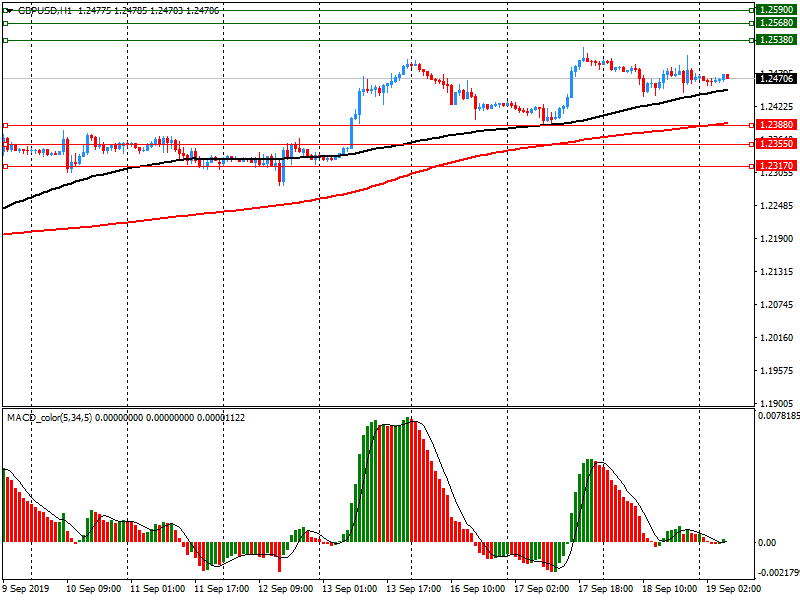The width and height of the screenshot is (800, 600).
Task: Click the left handle of the 1.25380 line
Action: [6, 40]
